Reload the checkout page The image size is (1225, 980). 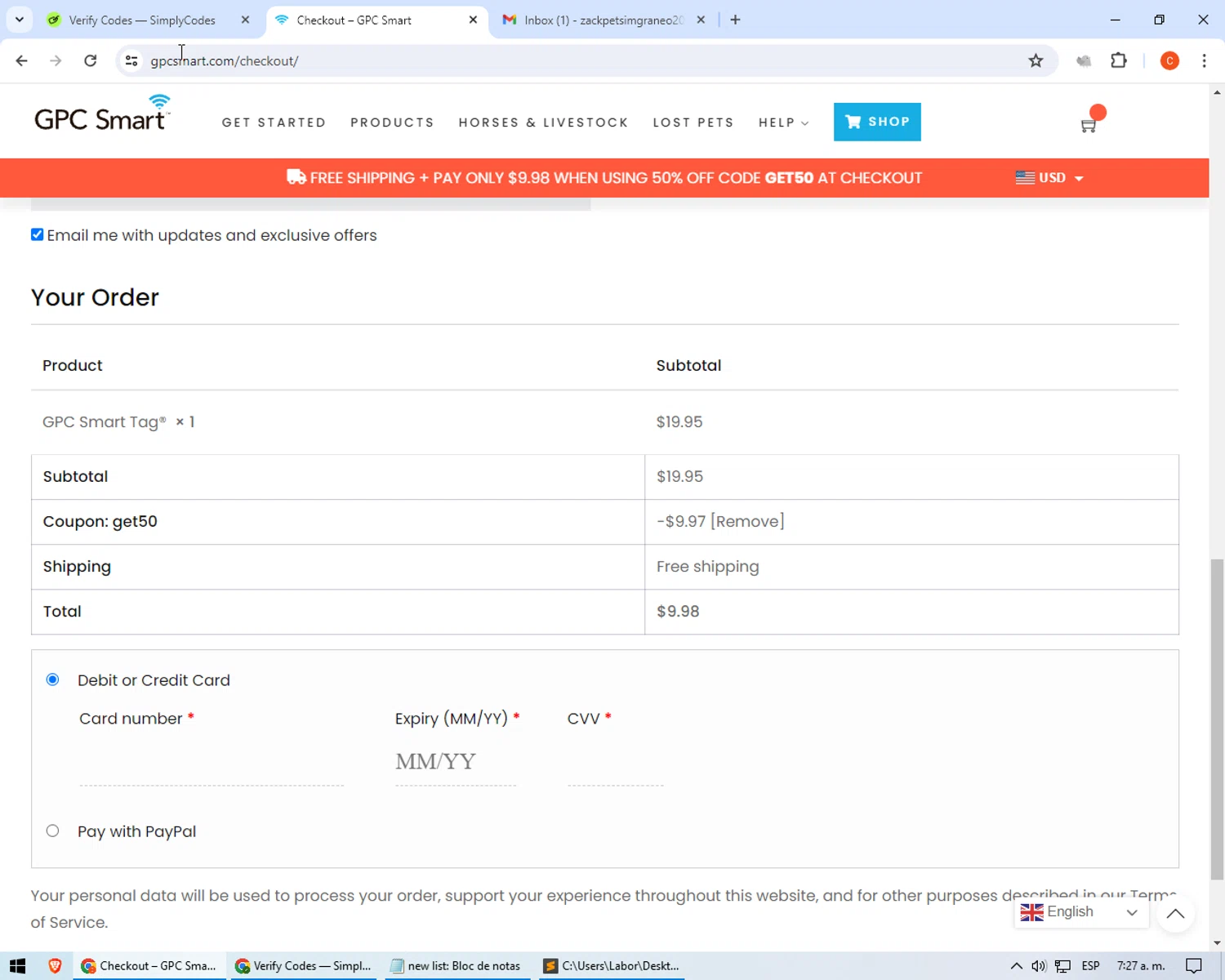pos(91,60)
